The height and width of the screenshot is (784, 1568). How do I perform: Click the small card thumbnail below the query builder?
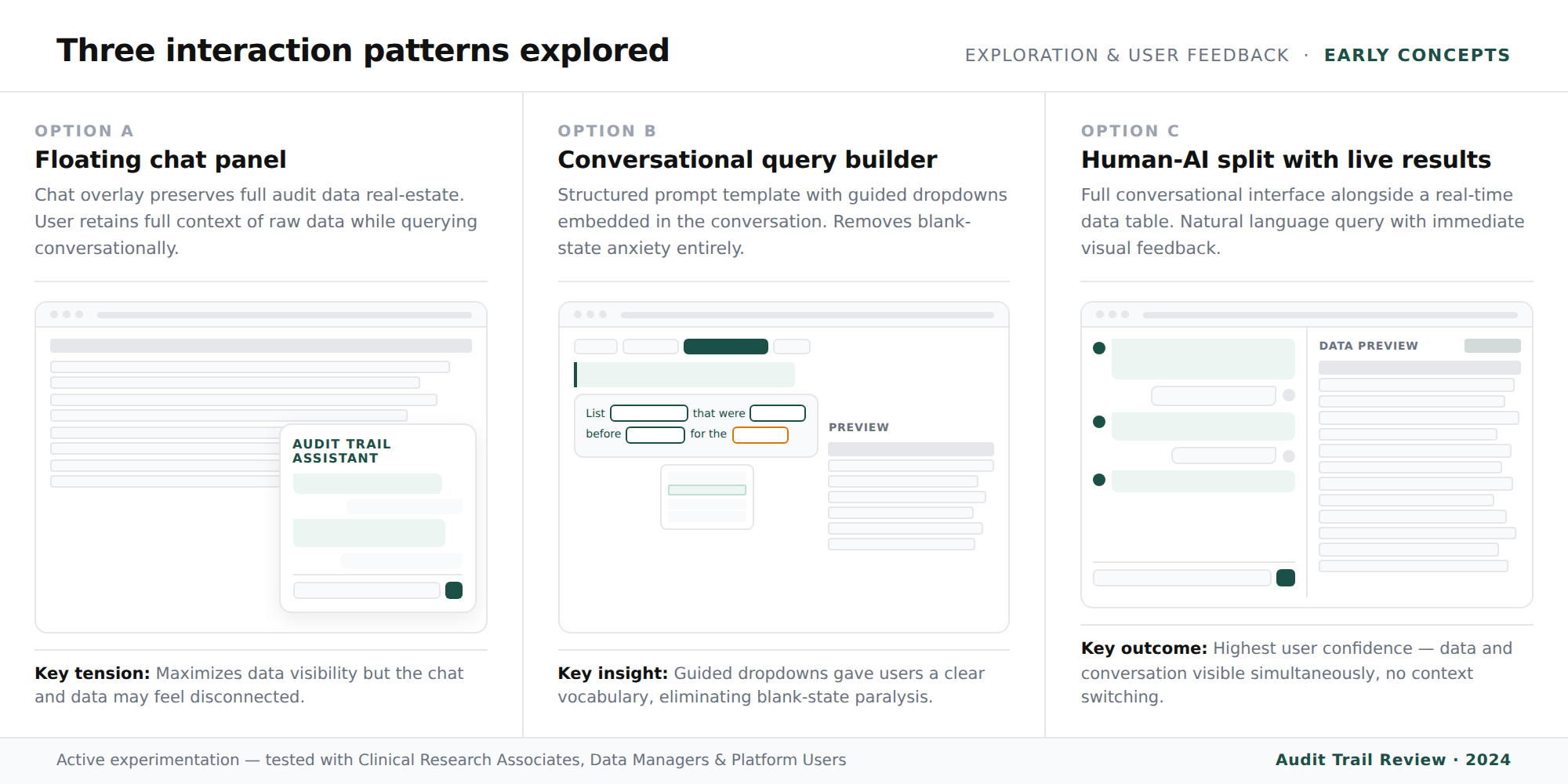coord(707,497)
